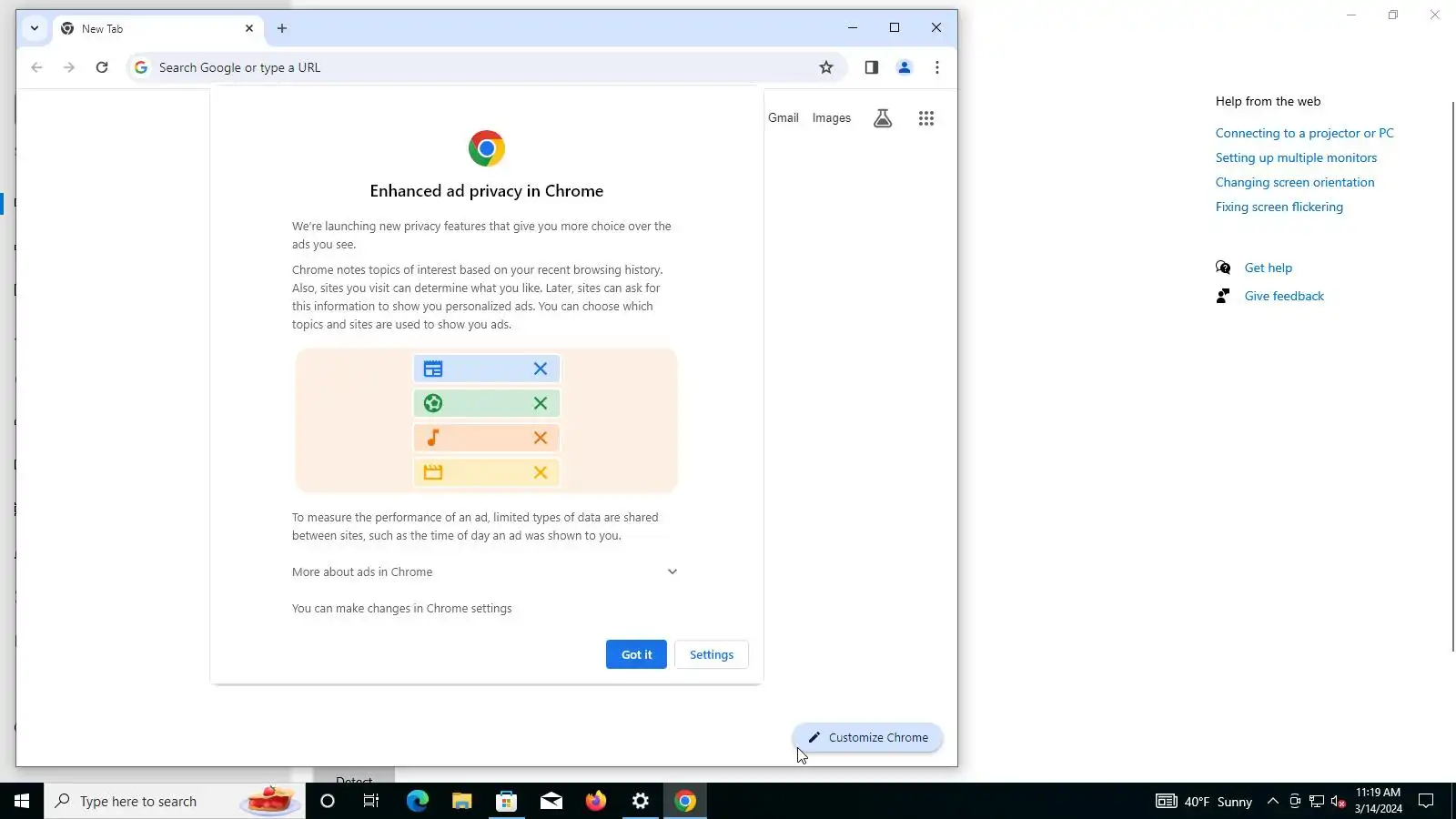Open Fixing screen flickering help link
The height and width of the screenshot is (819, 1456).
click(x=1279, y=207)
